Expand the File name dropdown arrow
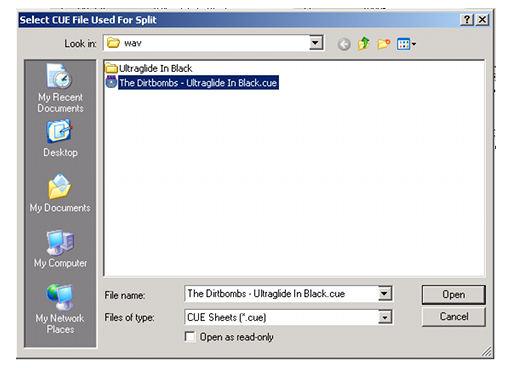This screenshot has width=512, height=368. coord(384,294)
